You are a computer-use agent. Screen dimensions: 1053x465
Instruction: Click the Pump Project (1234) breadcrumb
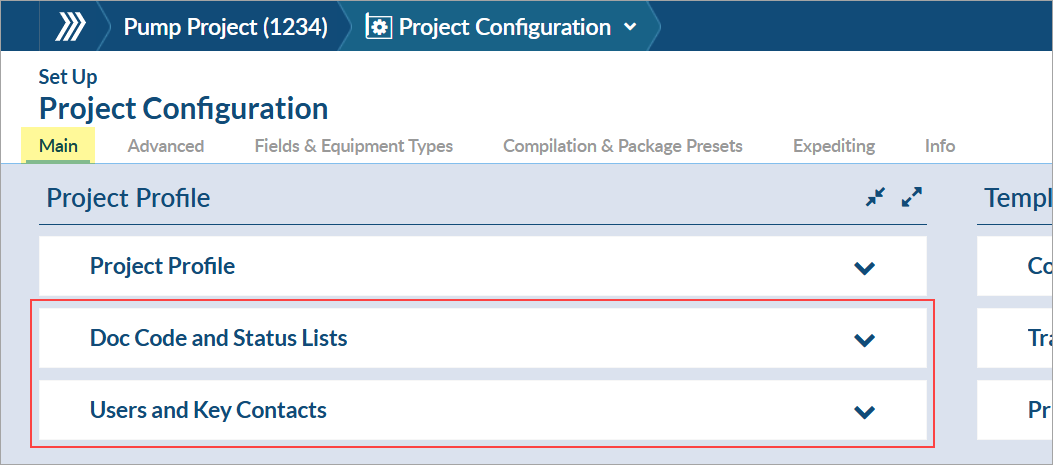(225, 27)
